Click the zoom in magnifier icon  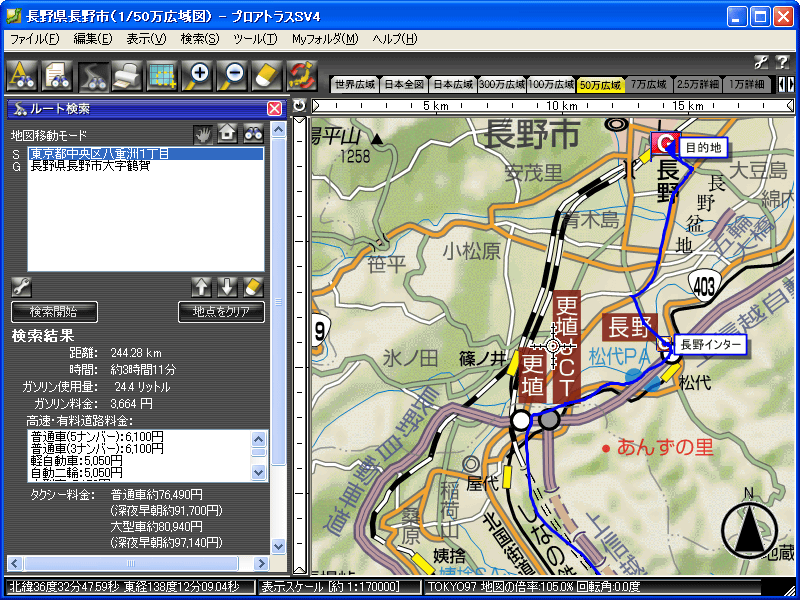[x=197, y=76]
